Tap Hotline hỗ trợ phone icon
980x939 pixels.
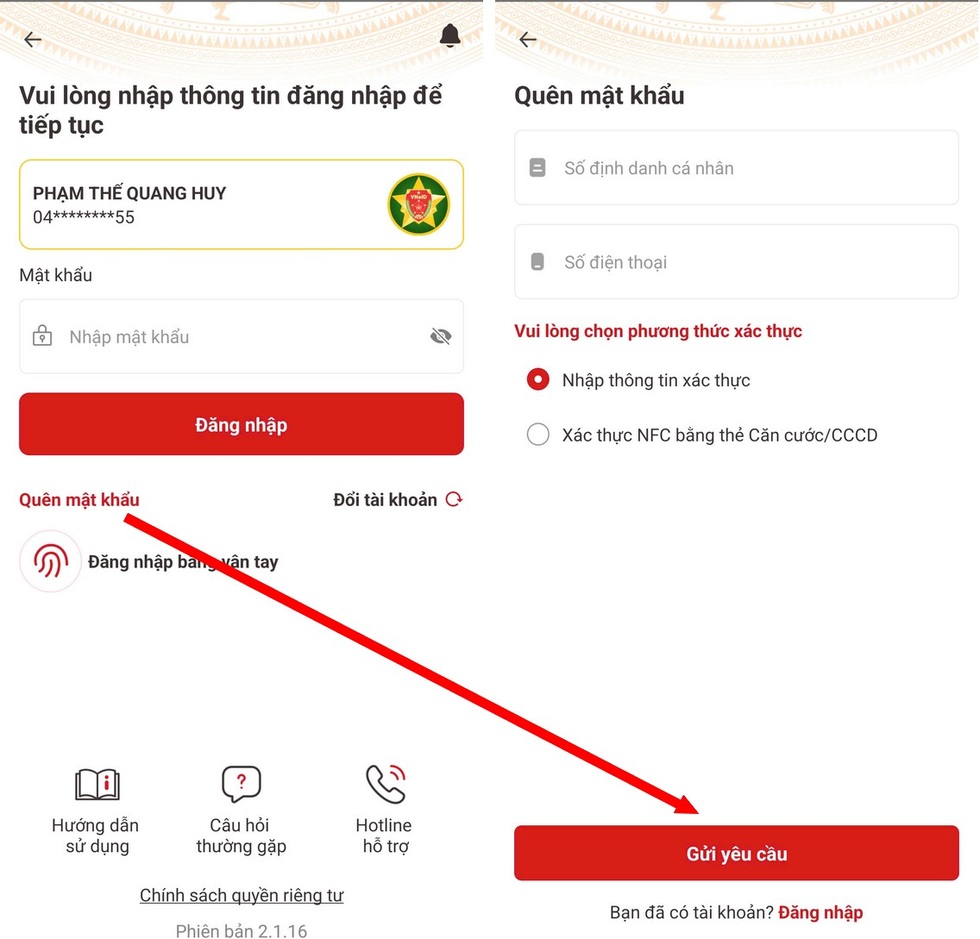(386, 783)
